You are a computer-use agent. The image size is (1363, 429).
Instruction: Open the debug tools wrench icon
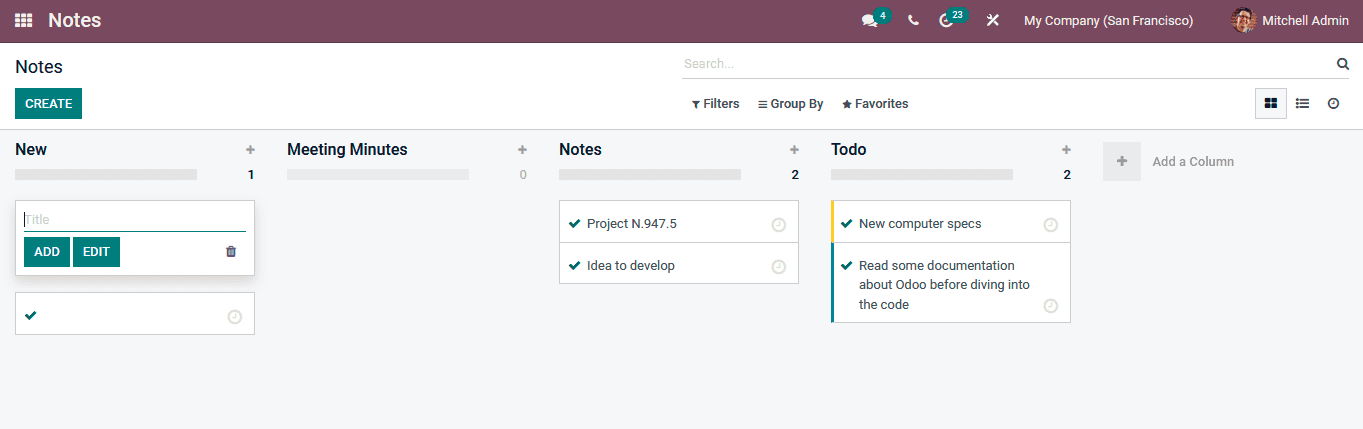pyautogui.click(x=992, y=21)
